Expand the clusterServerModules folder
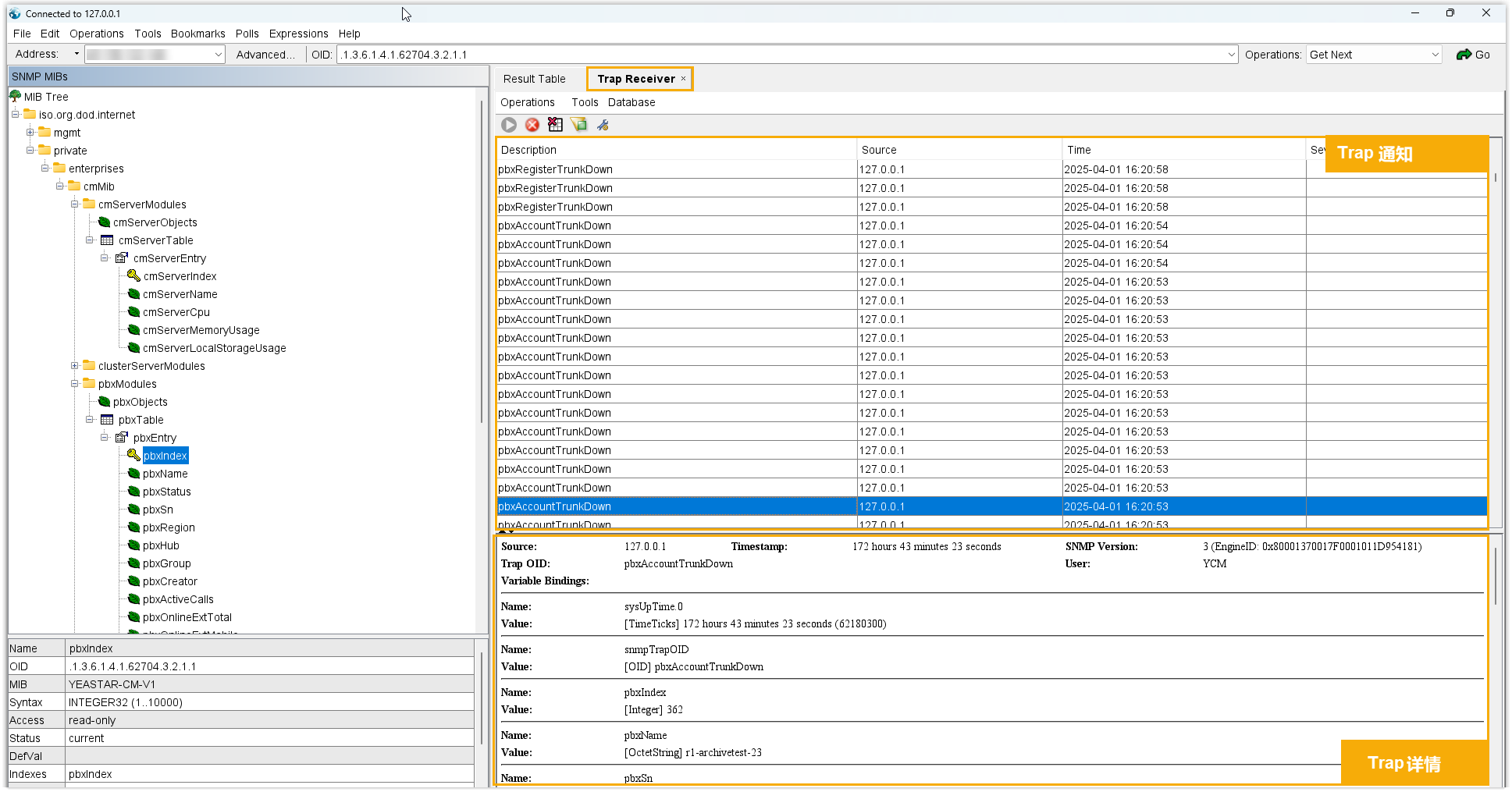1512x792 pixels. [75, 366]
